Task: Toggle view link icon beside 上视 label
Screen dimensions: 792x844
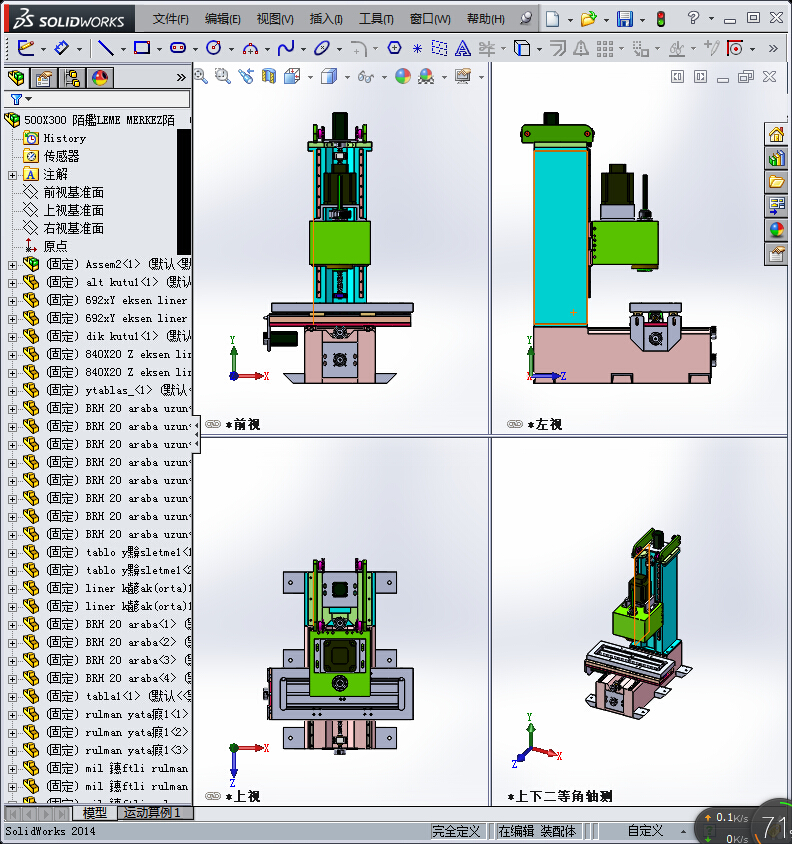Action: click(213, 796)
